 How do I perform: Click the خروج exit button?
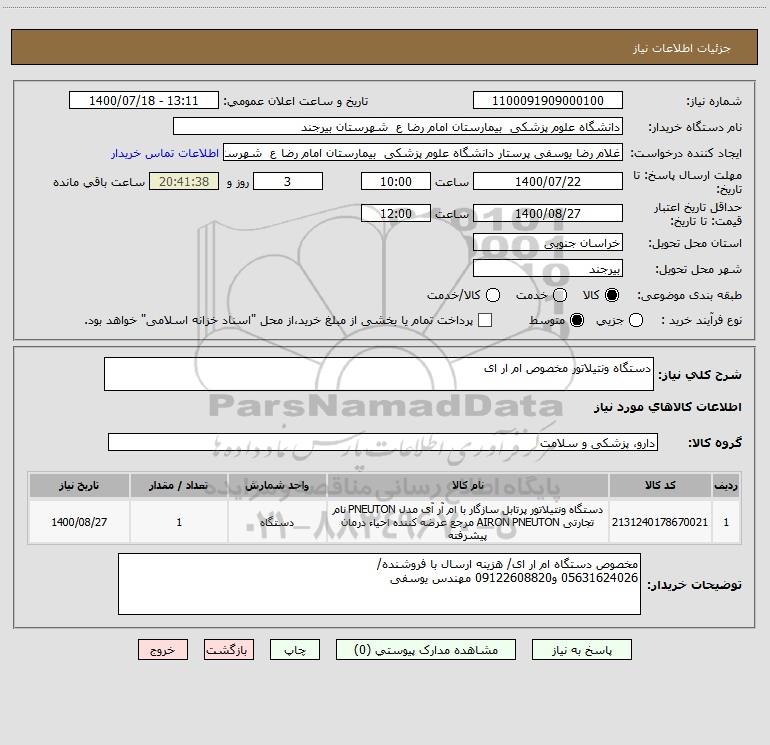click(163, 650)
